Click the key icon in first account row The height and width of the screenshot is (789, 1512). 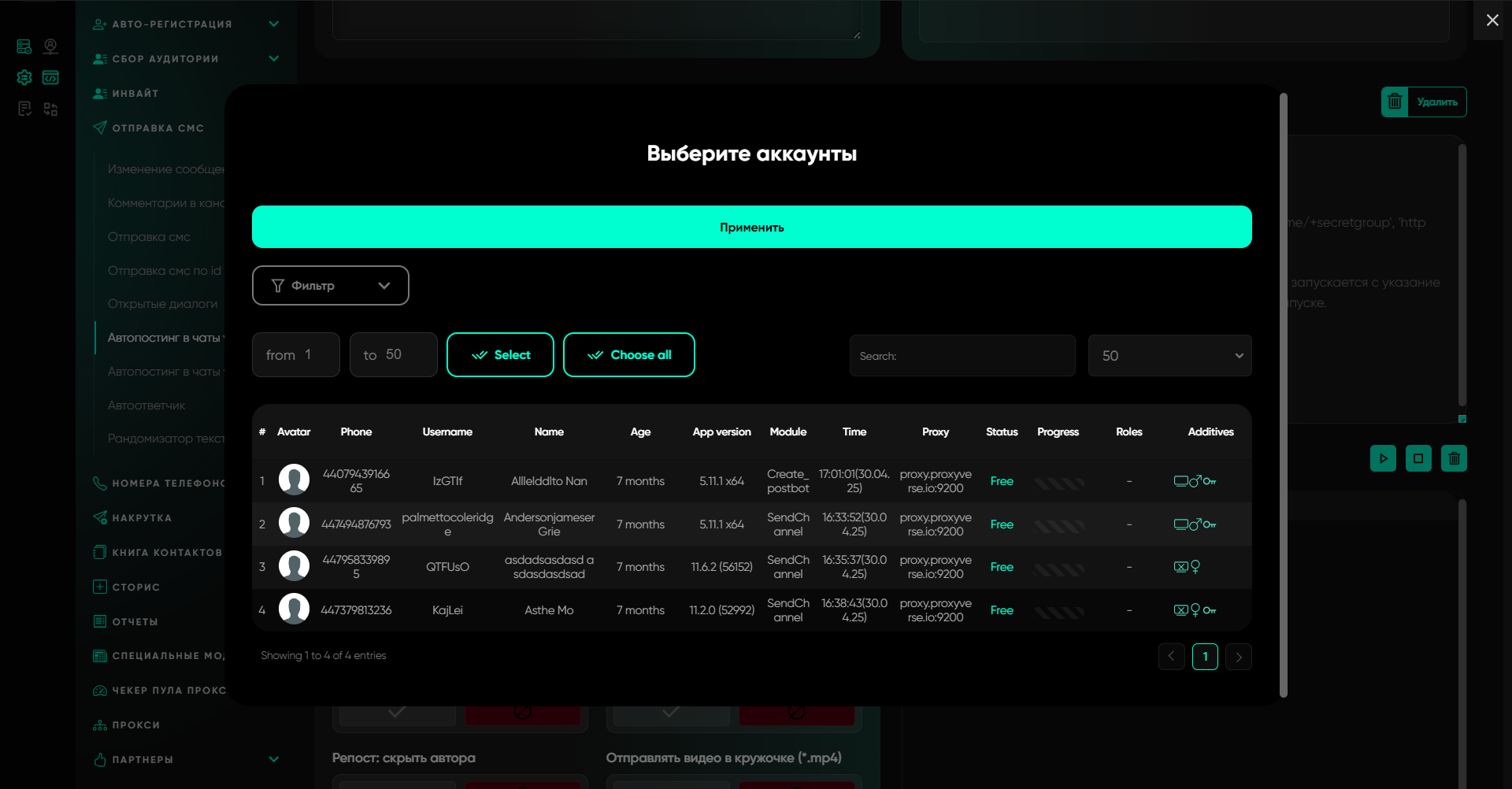(1210, 481)
